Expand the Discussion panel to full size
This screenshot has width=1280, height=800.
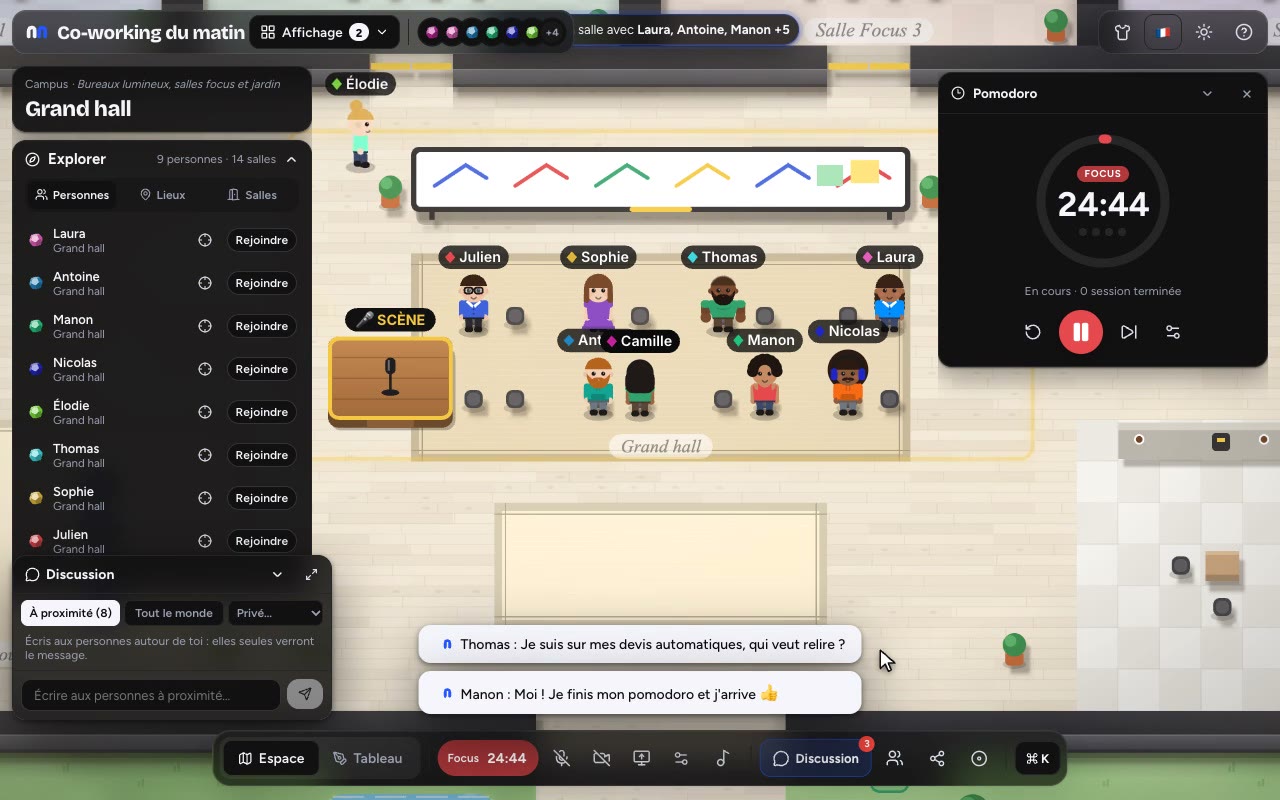pyautogui.click(x=311, y=574)
